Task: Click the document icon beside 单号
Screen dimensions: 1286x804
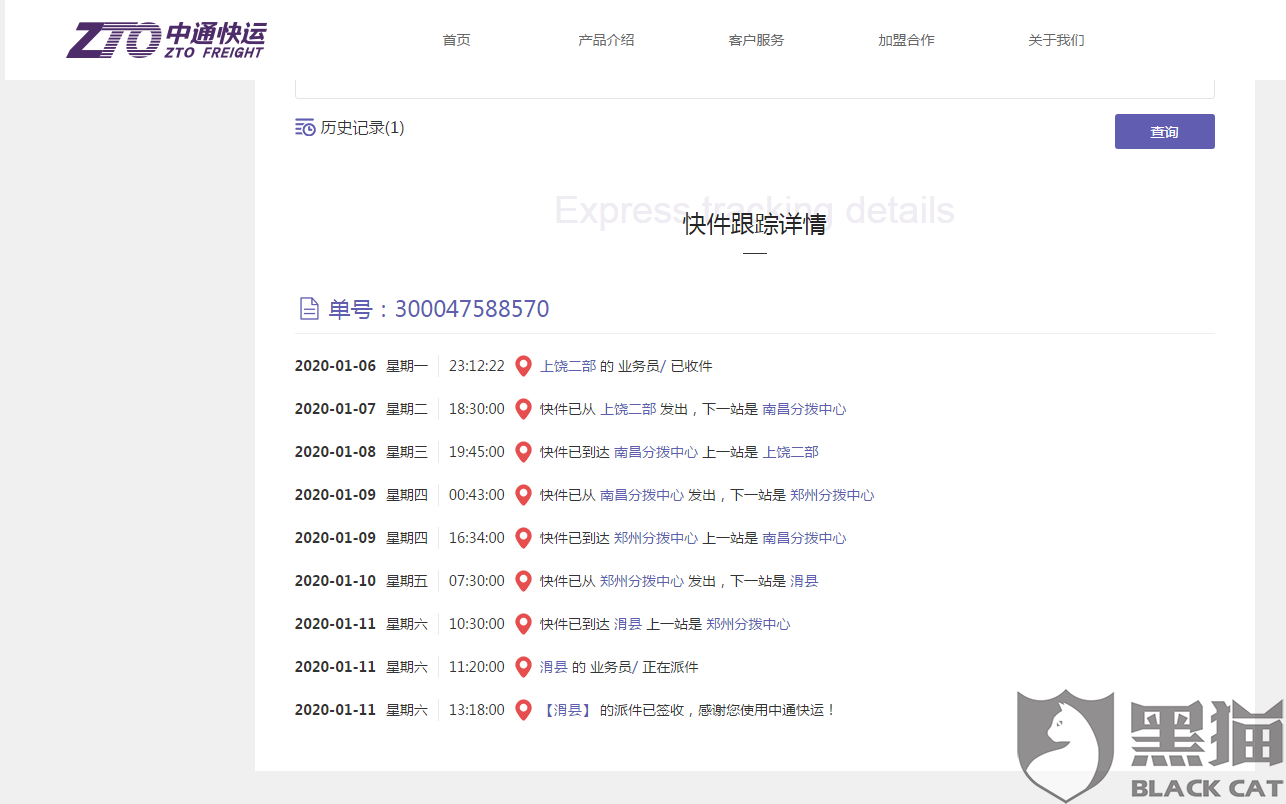Action: point(309,308)
